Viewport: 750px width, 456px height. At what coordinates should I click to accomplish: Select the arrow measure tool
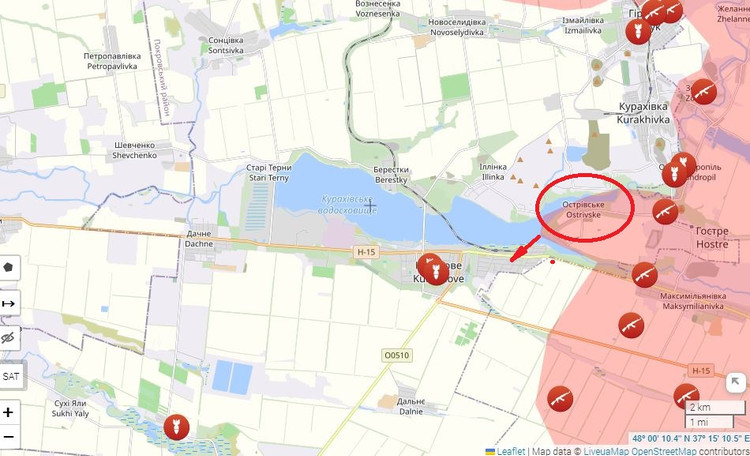point(9,303)
